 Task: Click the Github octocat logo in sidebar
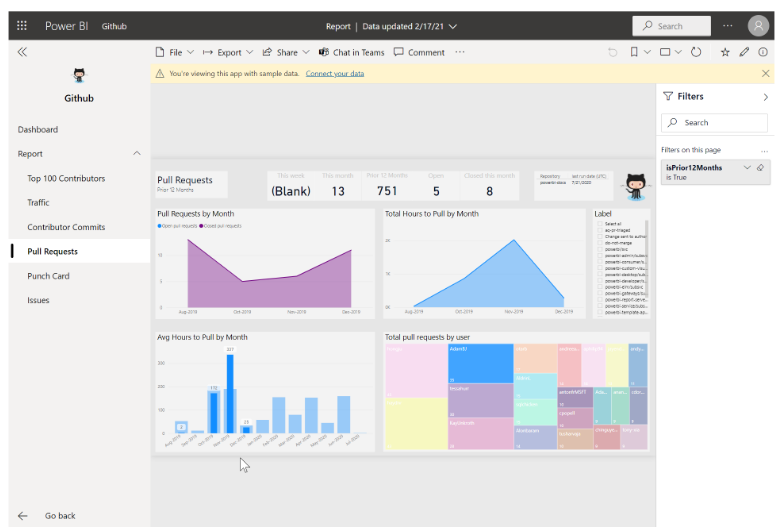(x=79, y=75)
